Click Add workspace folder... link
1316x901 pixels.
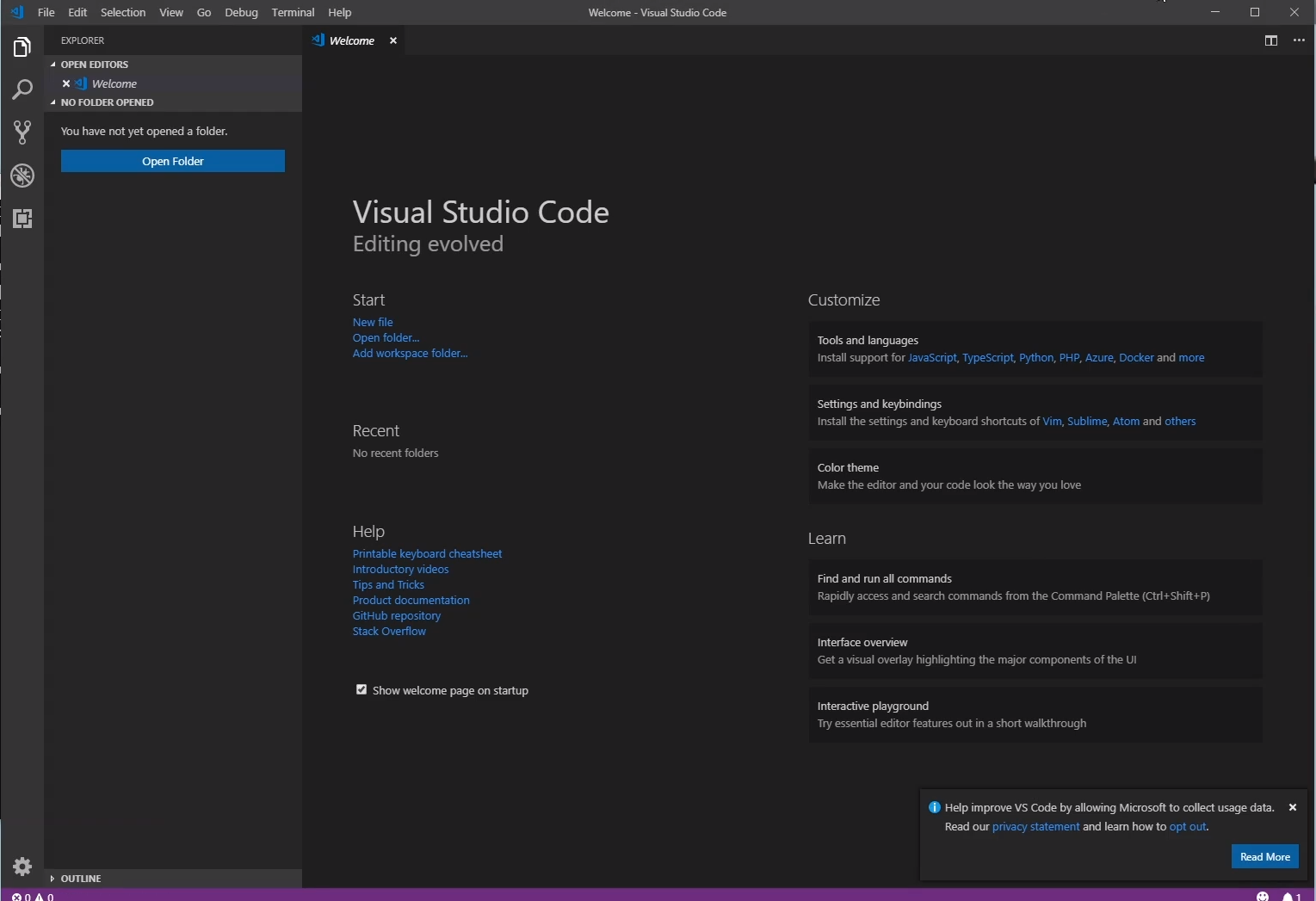[410, 353]
